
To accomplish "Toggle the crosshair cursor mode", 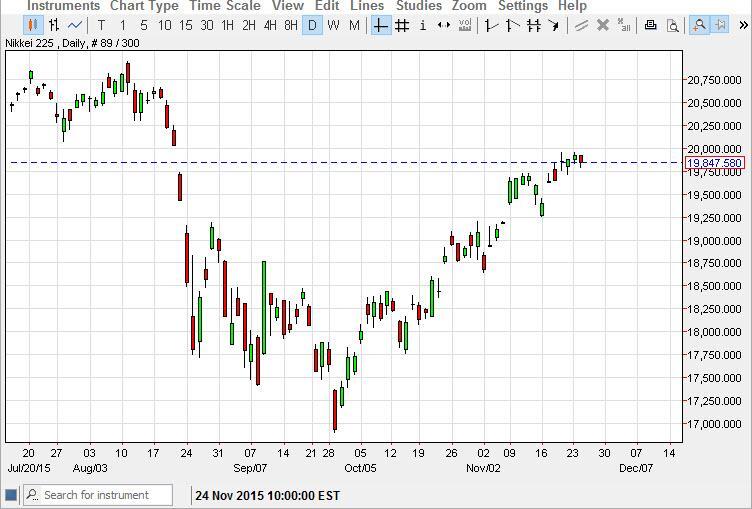I will [x=380, y=25].
